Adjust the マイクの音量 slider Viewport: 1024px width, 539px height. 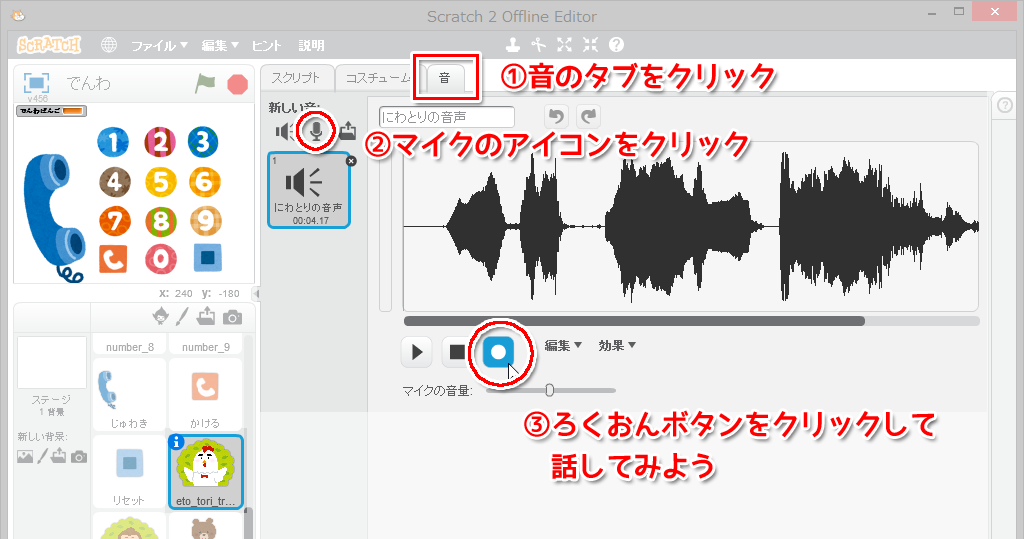(x=549, y=390)
